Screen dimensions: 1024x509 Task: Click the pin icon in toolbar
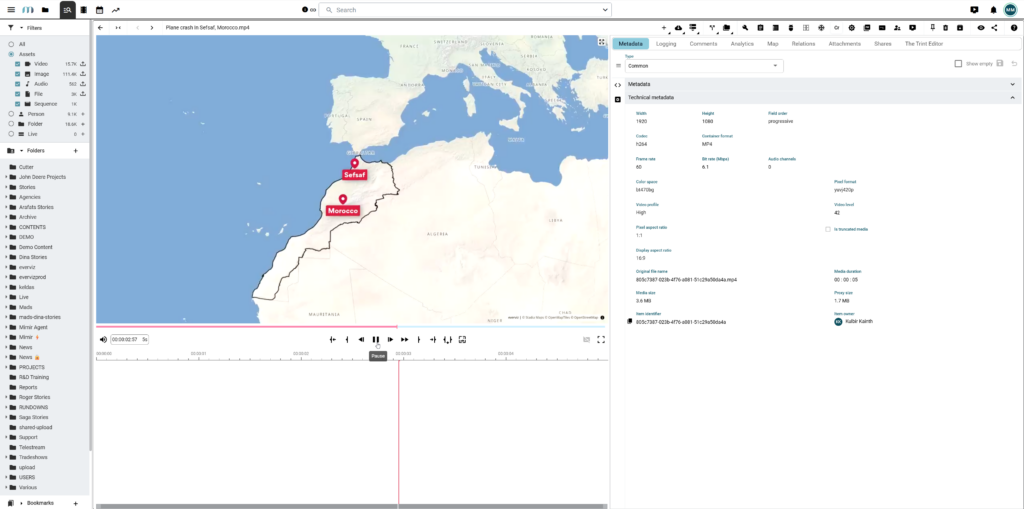(x=933, y=27)
